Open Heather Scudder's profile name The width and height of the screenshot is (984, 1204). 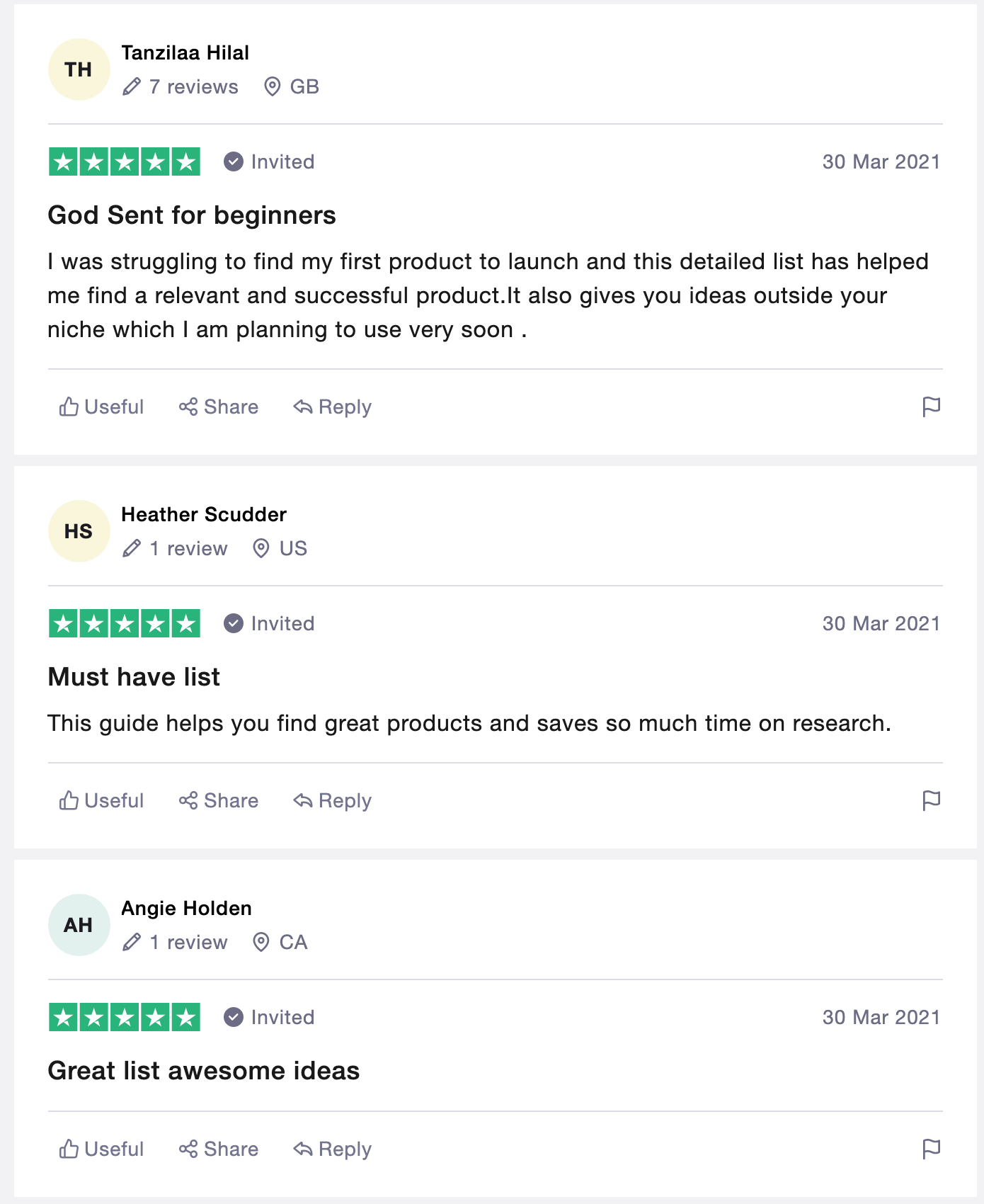(204, 514)
